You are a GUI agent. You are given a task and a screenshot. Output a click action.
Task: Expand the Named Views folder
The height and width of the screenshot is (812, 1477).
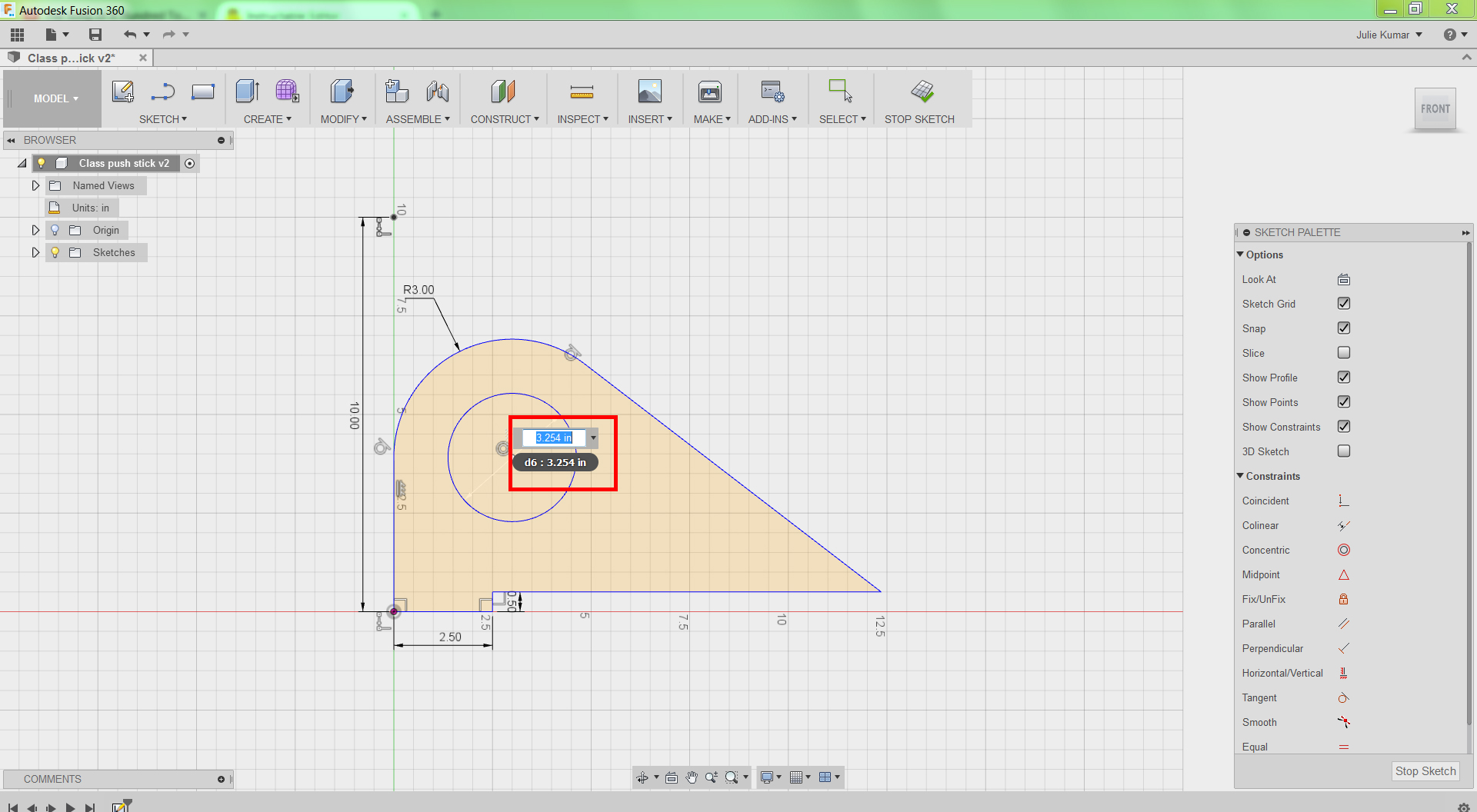35,185
